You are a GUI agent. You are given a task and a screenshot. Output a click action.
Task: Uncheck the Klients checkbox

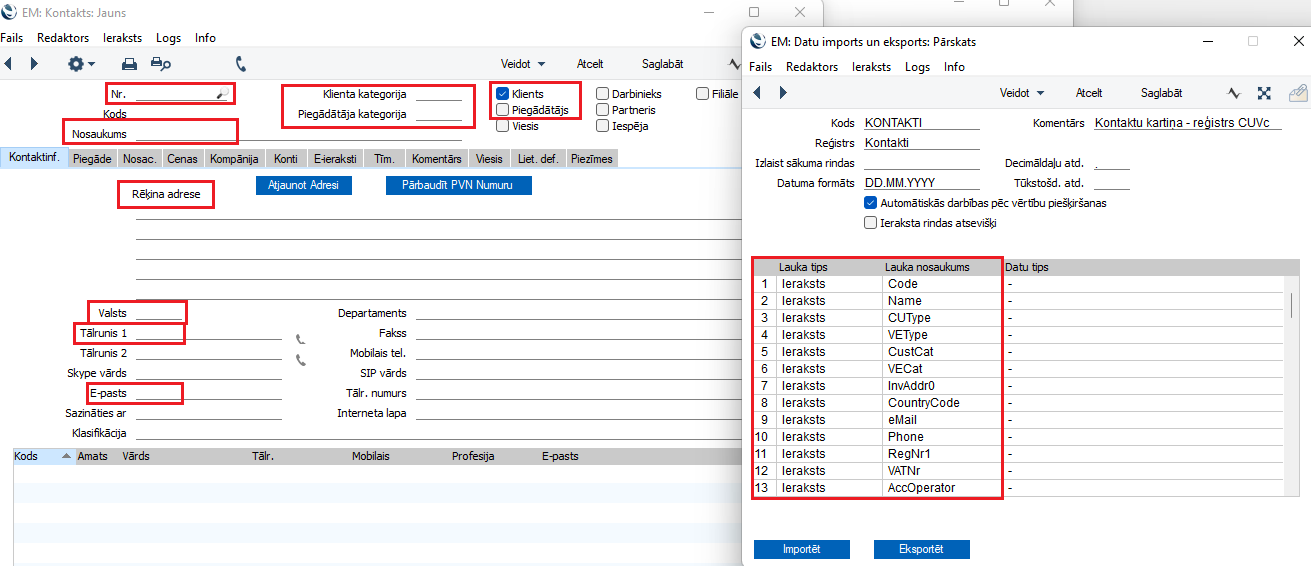(x=503, y=94)
